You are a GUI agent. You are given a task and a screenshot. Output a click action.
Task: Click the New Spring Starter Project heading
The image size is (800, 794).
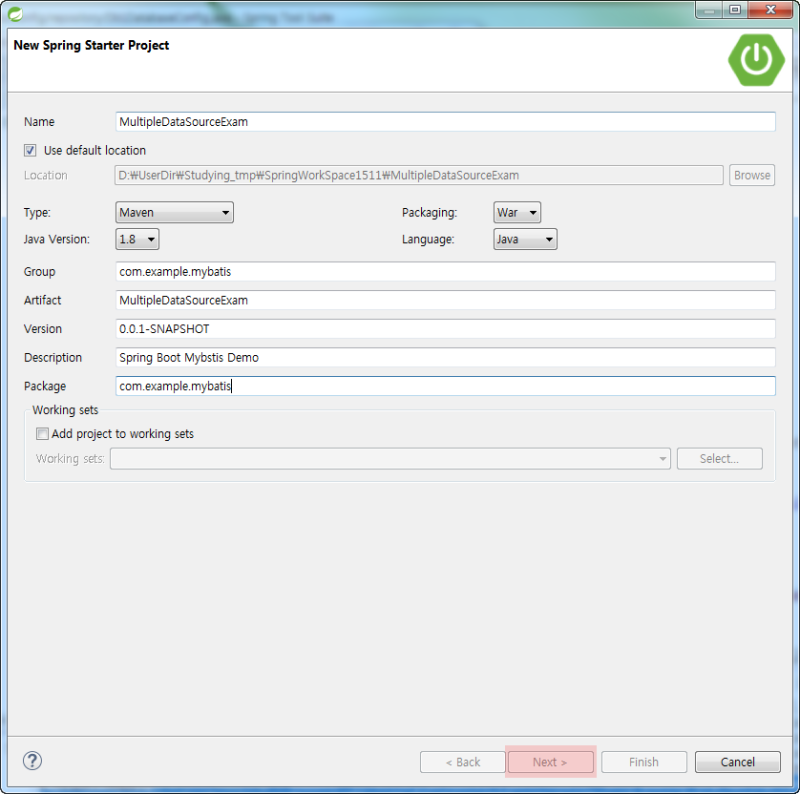pos(91,45)
